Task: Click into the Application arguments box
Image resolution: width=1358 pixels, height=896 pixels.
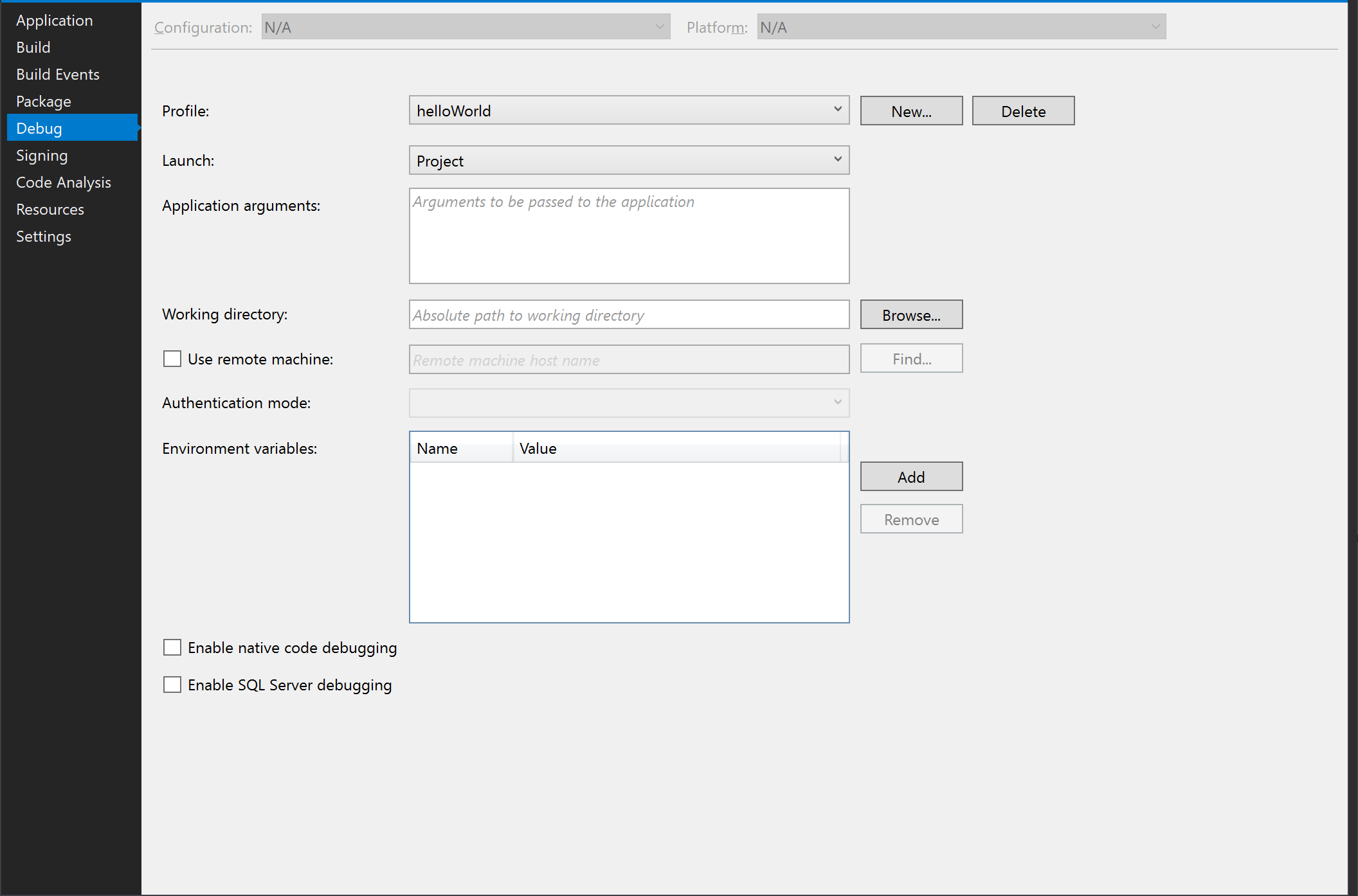Action: 629,236
